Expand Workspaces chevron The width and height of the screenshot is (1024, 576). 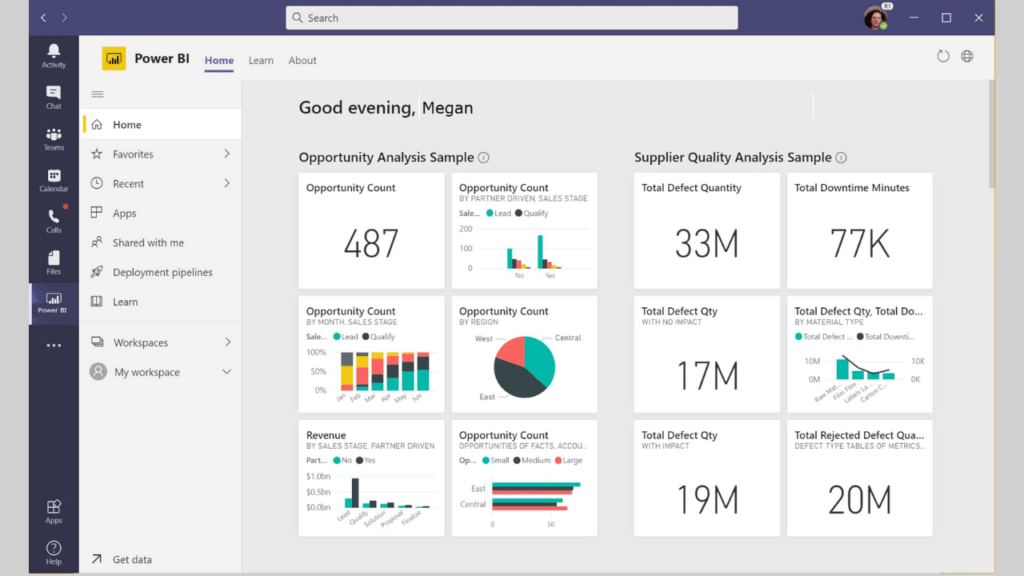[227, 342]
